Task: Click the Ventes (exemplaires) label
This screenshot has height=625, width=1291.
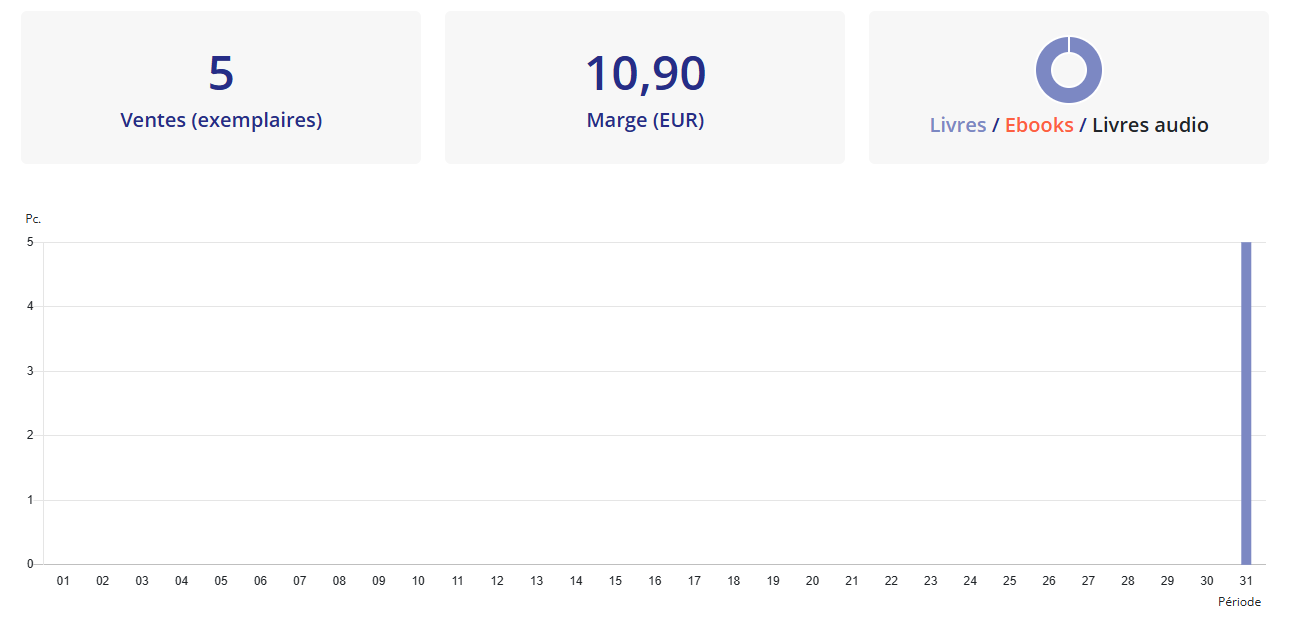Action: click(221, 120)
